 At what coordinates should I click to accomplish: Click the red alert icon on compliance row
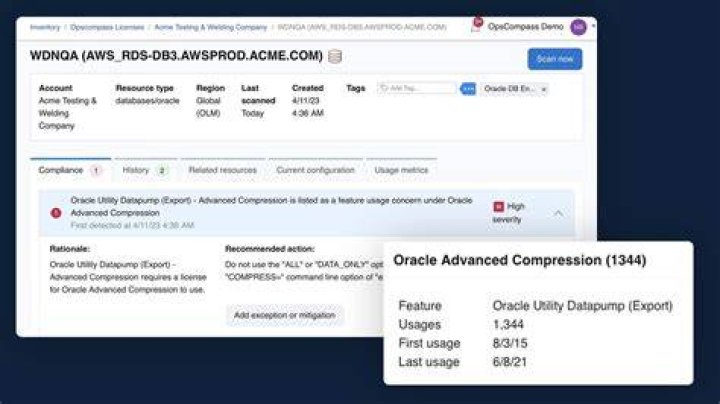pyautogui.click(x=56, y=213)
